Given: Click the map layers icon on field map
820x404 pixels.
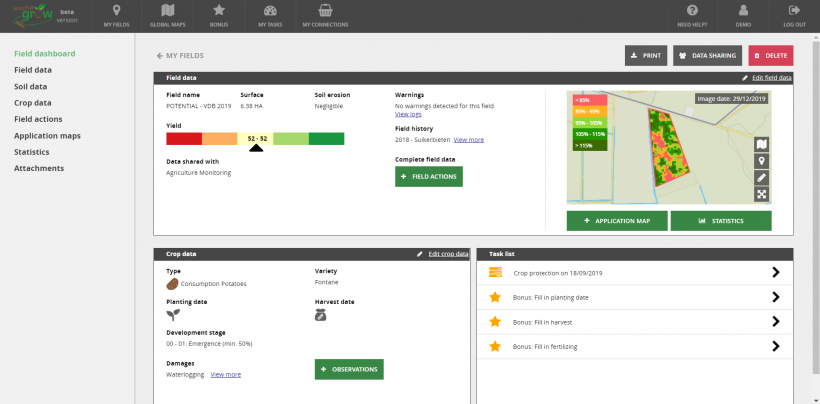Looking at the screenshot, I should (762, 144).
